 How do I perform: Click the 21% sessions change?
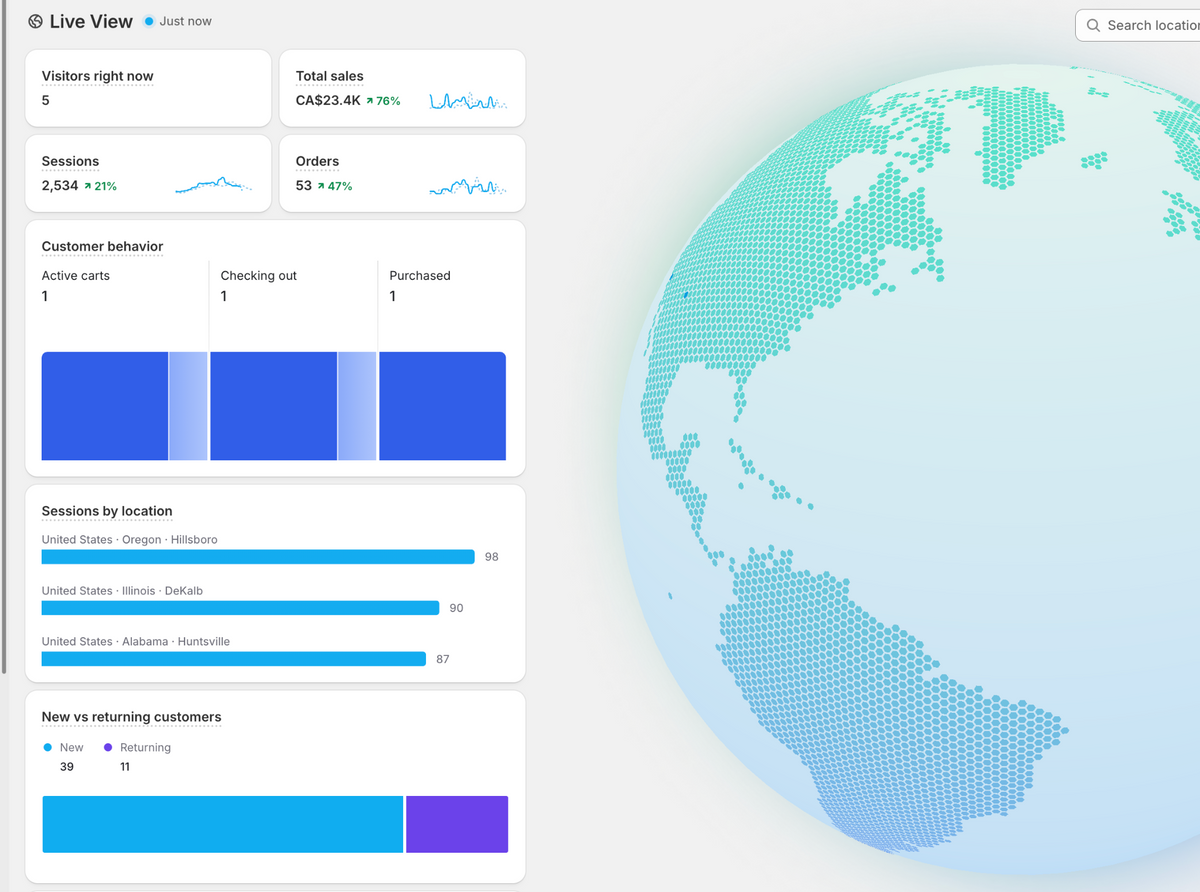[105, 186]
